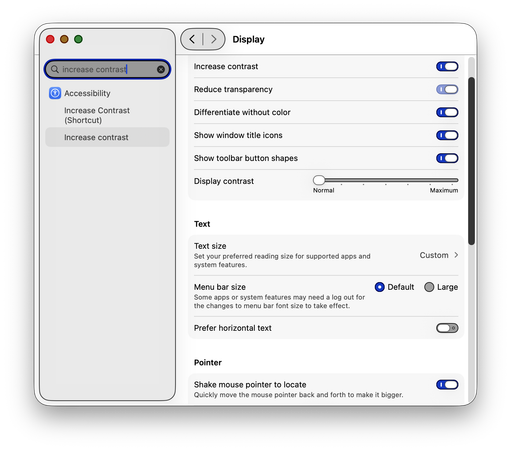This screenshot has height=451, width=511.
Task: Select Increase contrast search result row
Action: coord(107,137)
